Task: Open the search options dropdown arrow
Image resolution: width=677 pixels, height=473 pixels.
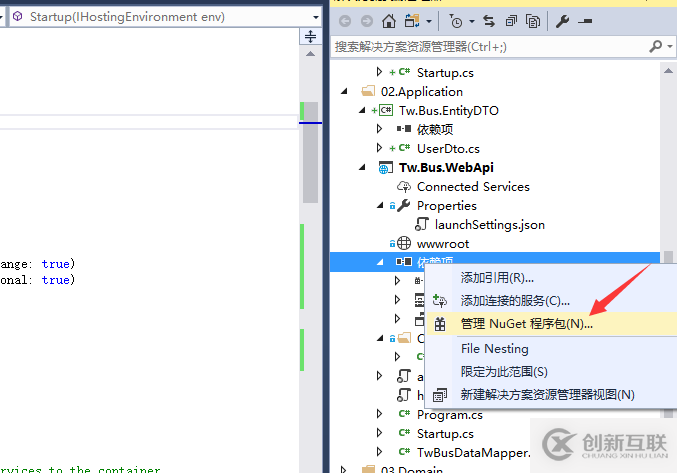Action: 670,46
